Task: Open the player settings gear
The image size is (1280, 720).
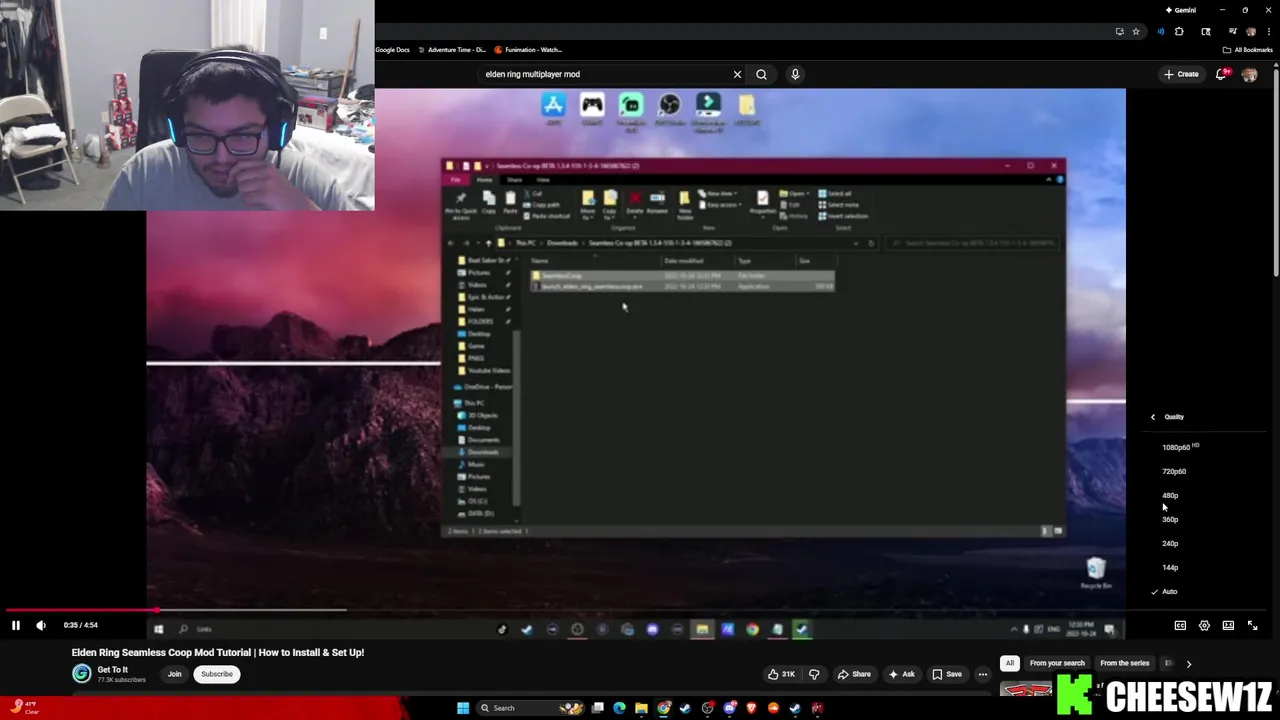Action: [x=1204, y=625]
